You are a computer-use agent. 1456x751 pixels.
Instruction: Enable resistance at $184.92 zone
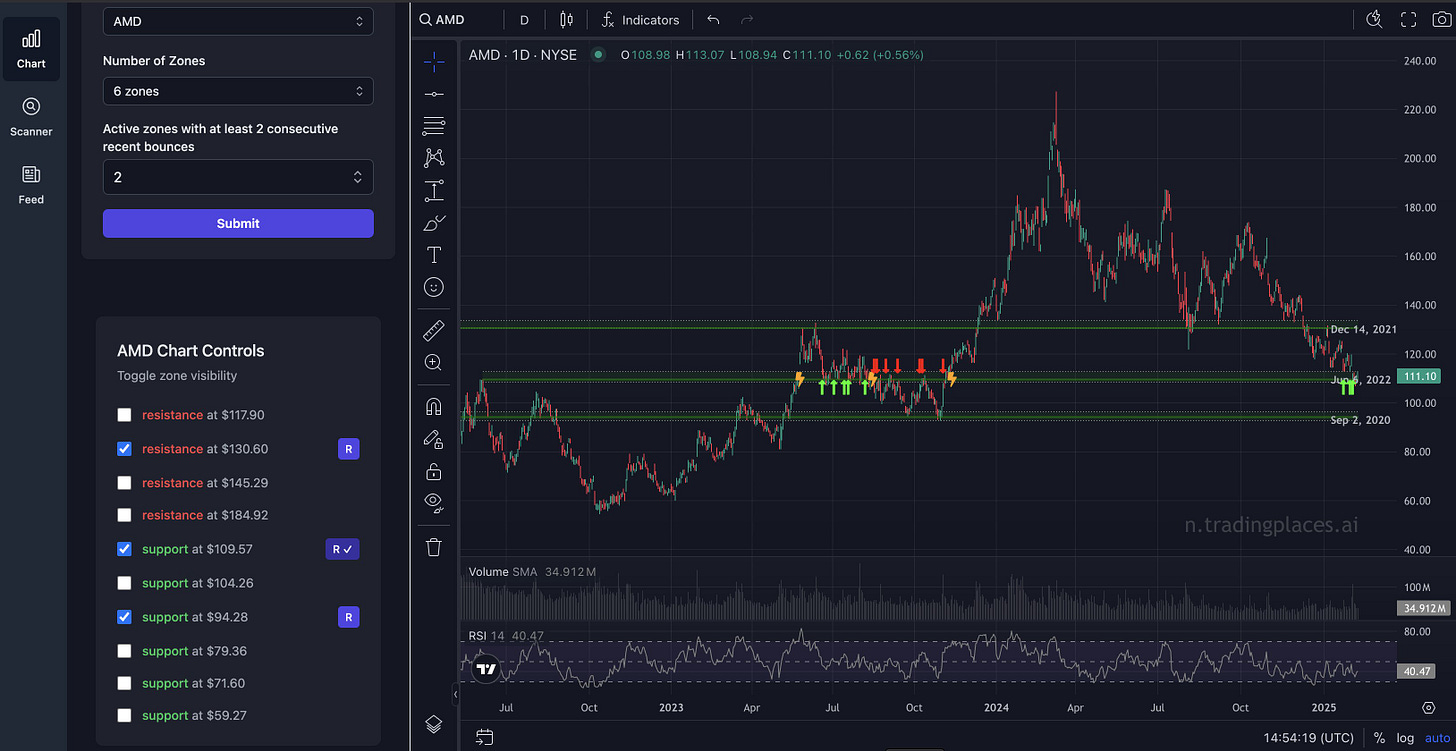point(124,515)
